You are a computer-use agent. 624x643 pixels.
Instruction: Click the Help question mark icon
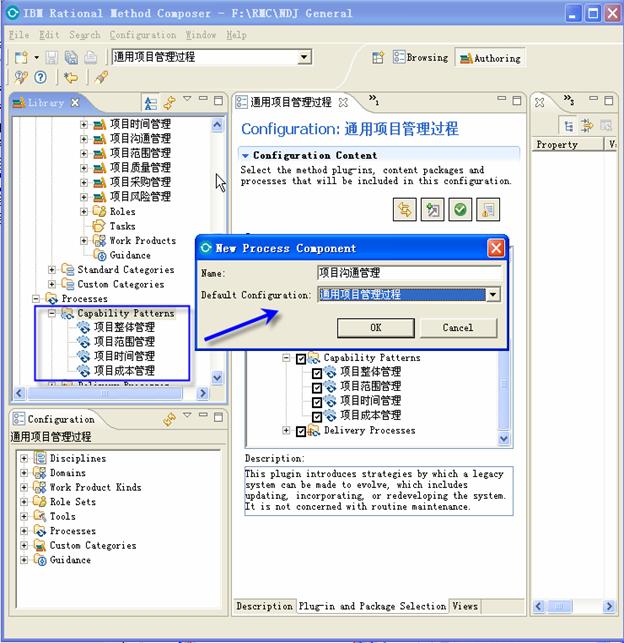coord(41,77)
